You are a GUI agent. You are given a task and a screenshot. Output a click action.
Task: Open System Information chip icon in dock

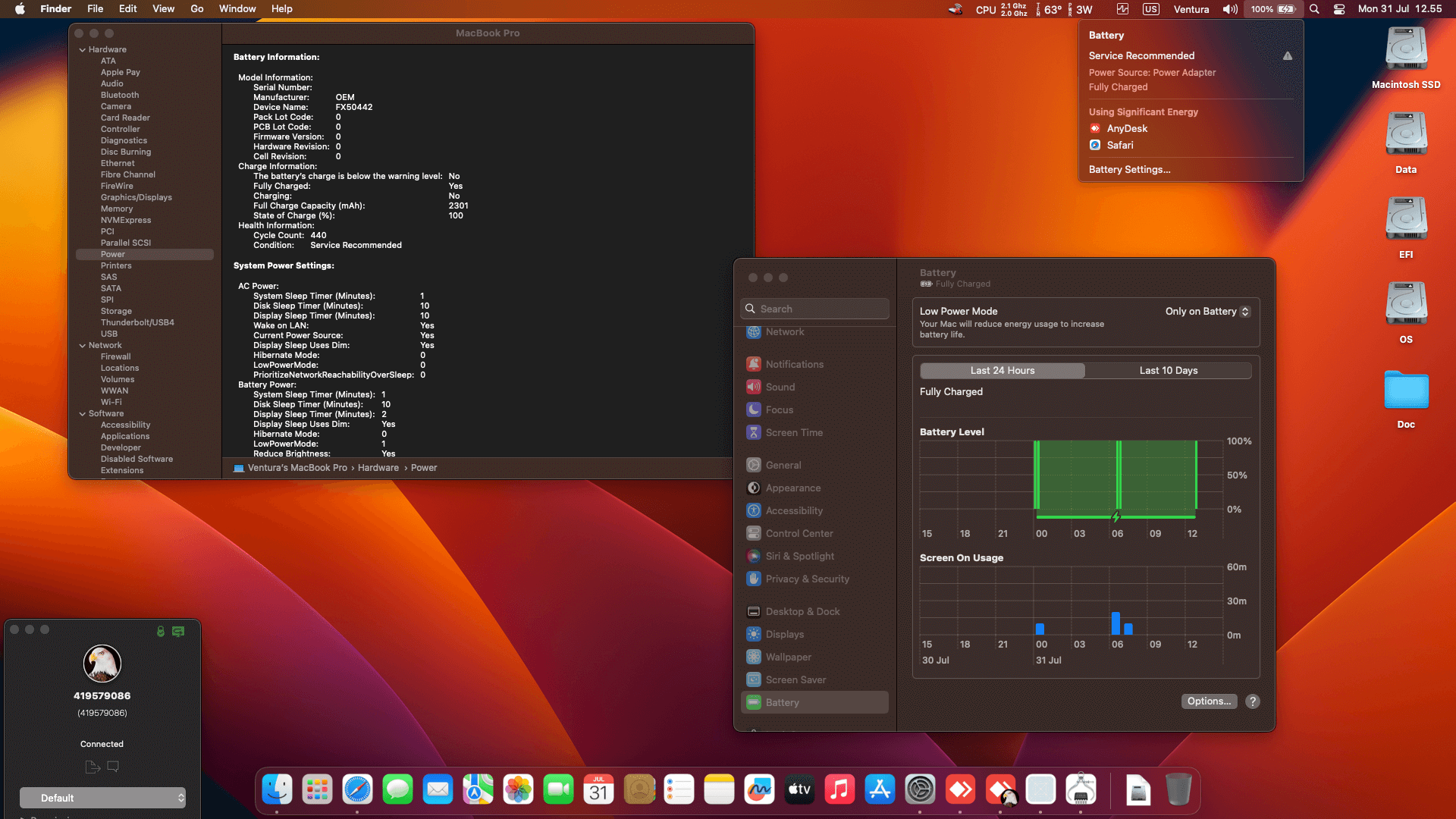(1081, 790)
